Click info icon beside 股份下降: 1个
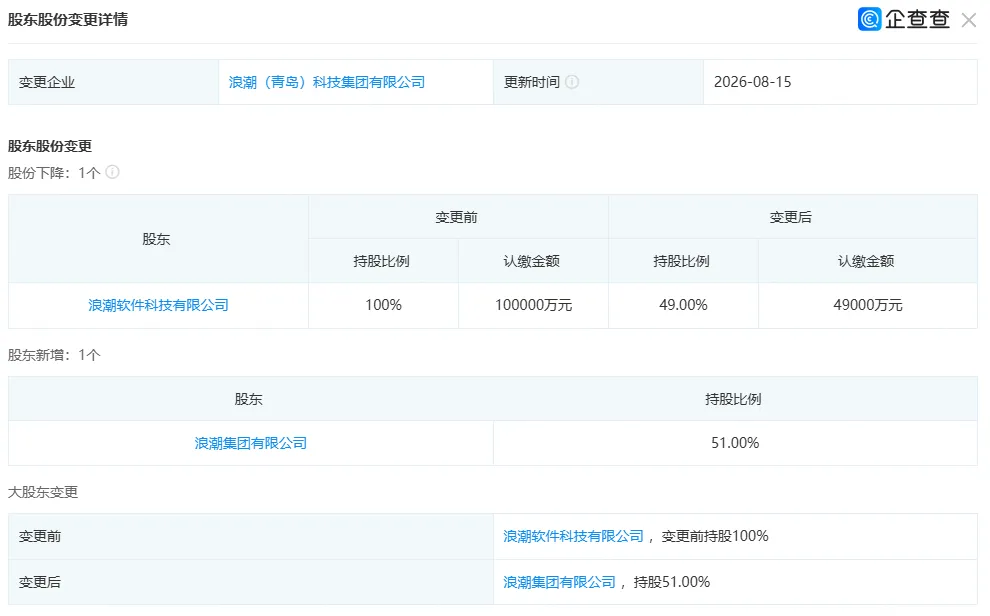990x616 pixels. [x=112, y=172]
